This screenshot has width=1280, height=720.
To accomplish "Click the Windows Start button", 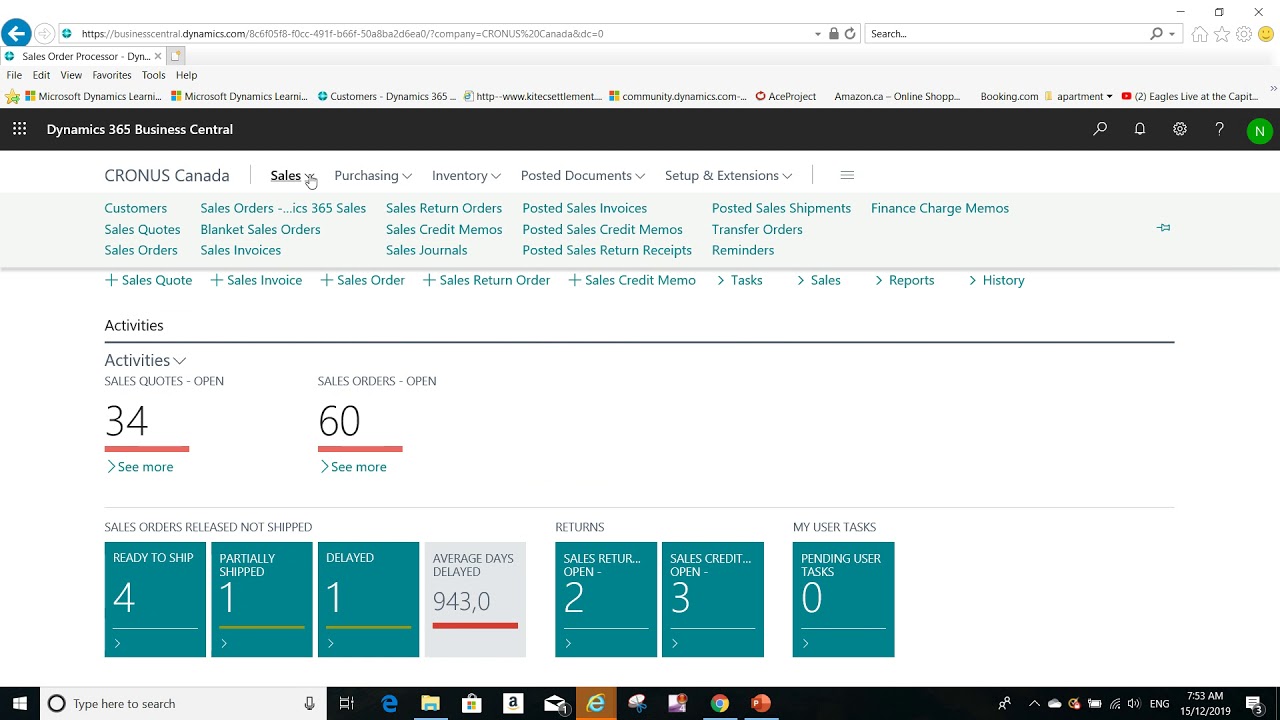I will pos(20,703).
